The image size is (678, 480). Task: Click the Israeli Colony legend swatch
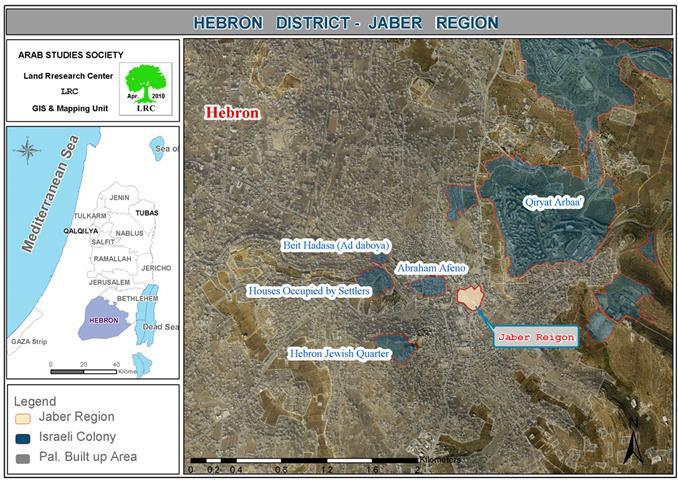click(23, 437)
